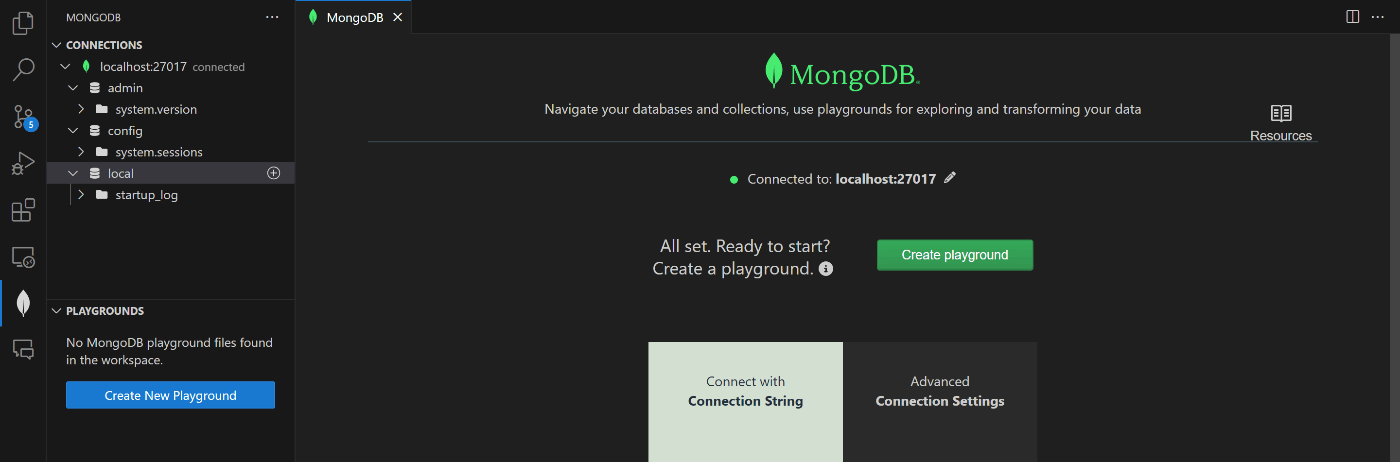Viewport: 1400px width, 462px height.
Task: Click the MONGODB sidebar title
Action: 93,17
